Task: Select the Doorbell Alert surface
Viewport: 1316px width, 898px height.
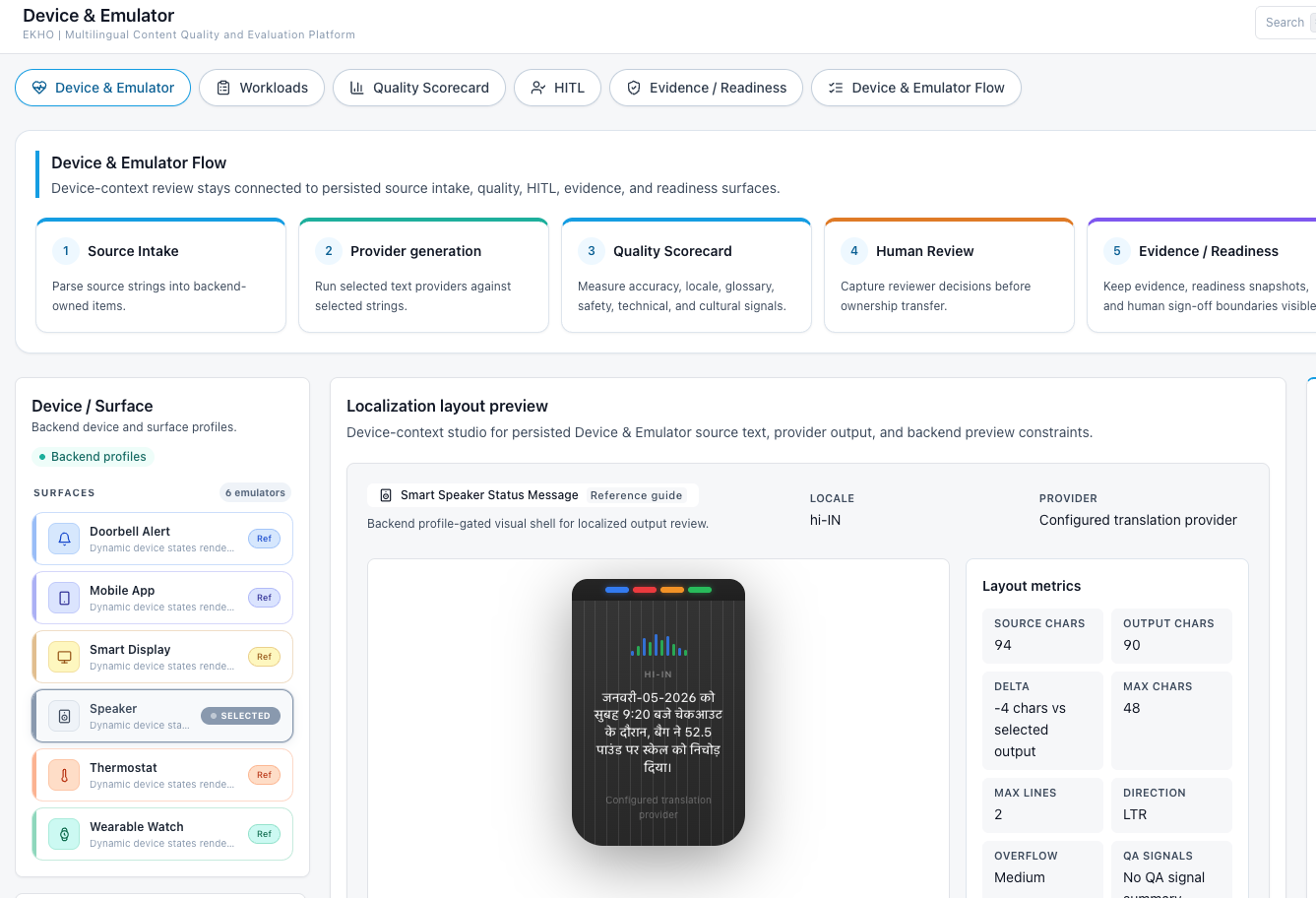Action: click(x=162, y=539)
